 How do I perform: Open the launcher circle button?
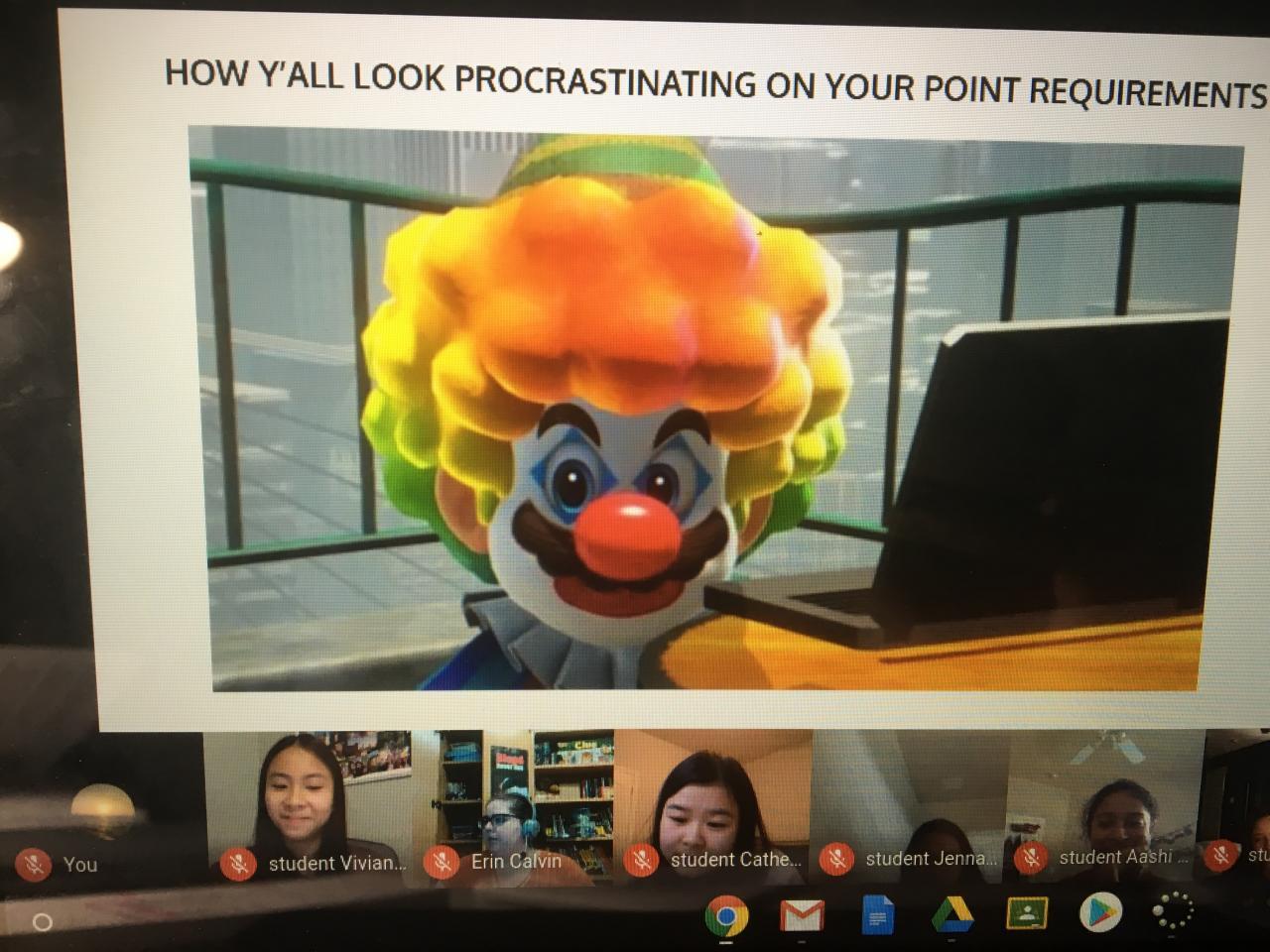[x=42, y=922]
